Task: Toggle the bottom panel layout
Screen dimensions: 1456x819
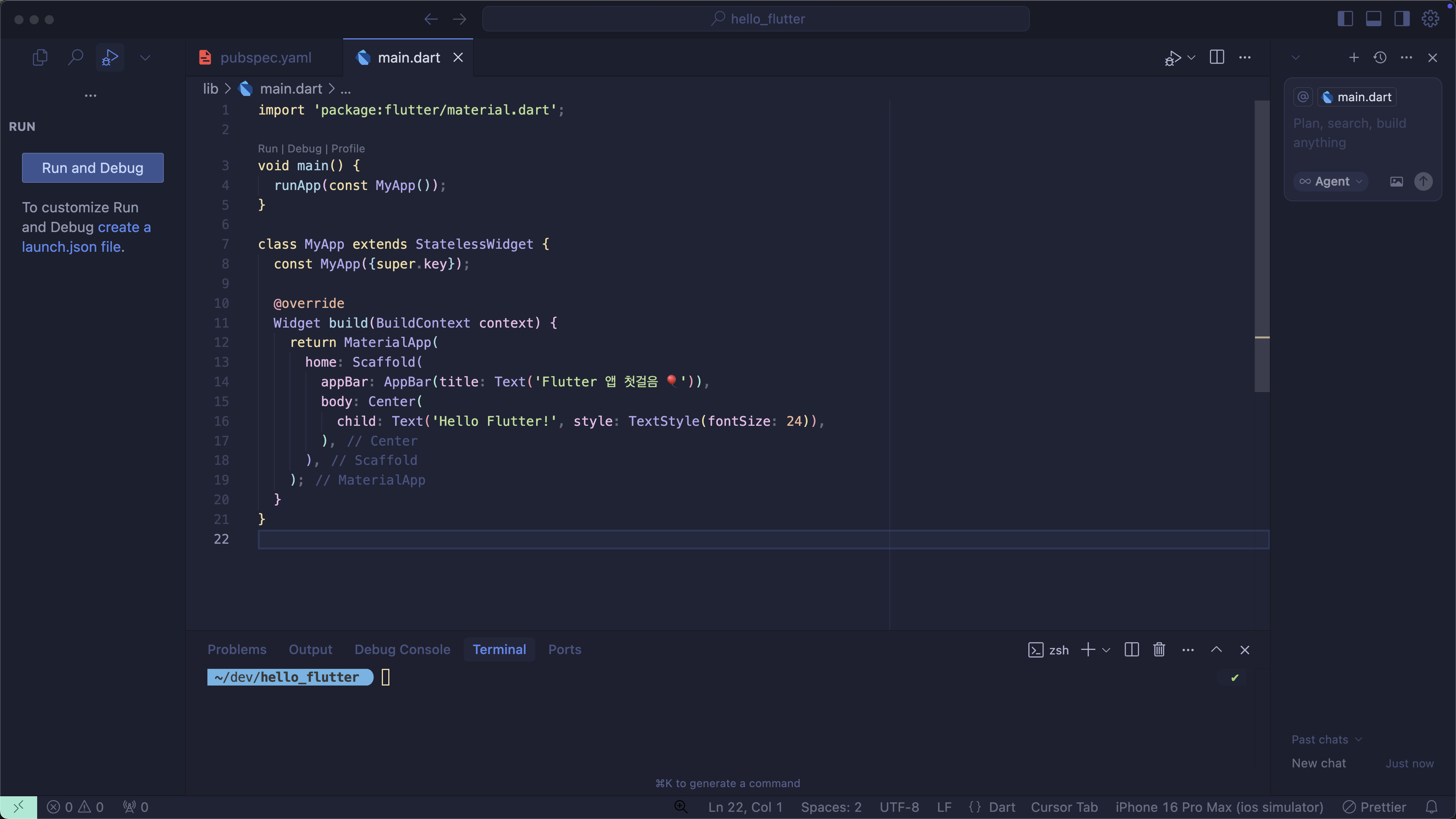Action: tap(1373, 19)
